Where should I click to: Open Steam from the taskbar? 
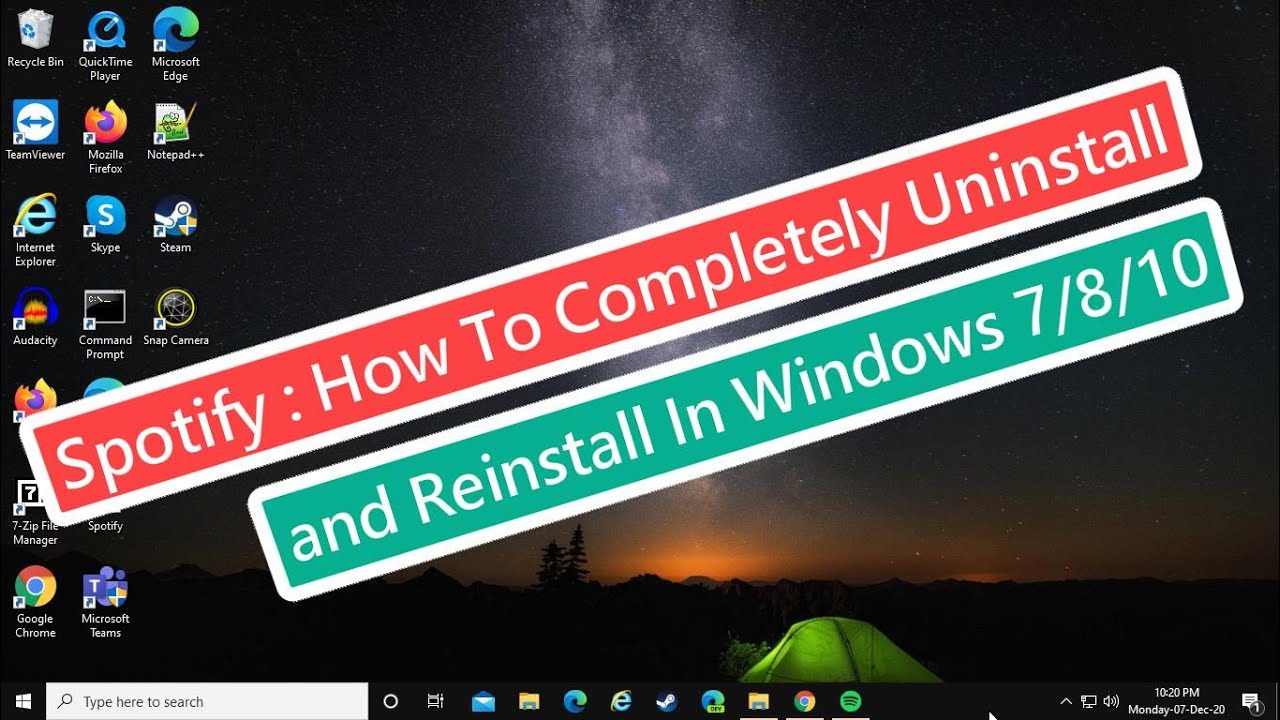(667, 701)
